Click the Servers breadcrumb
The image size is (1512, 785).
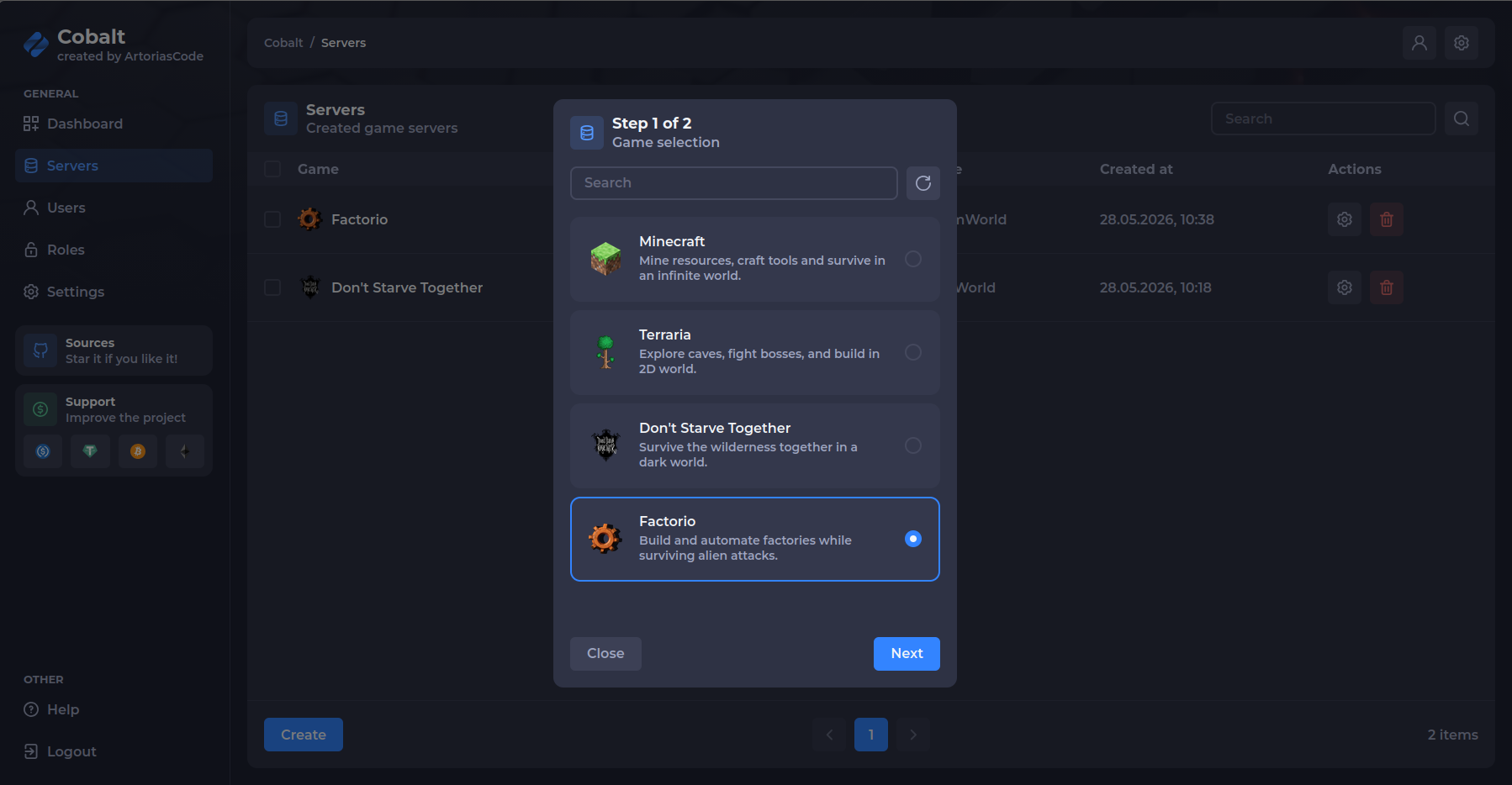click(343, 43)
